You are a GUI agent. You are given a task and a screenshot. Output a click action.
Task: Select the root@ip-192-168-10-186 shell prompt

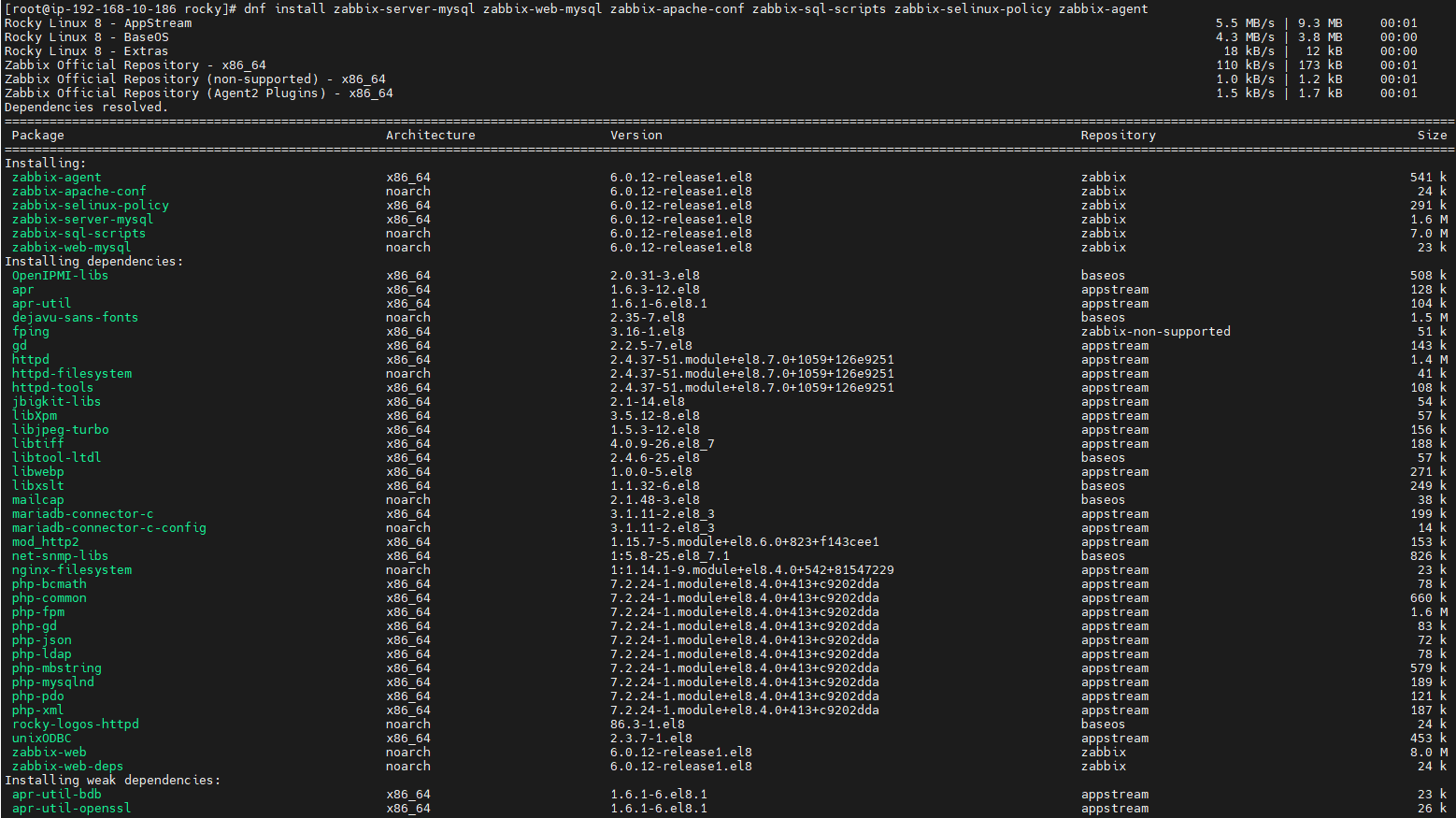(120, 8)
